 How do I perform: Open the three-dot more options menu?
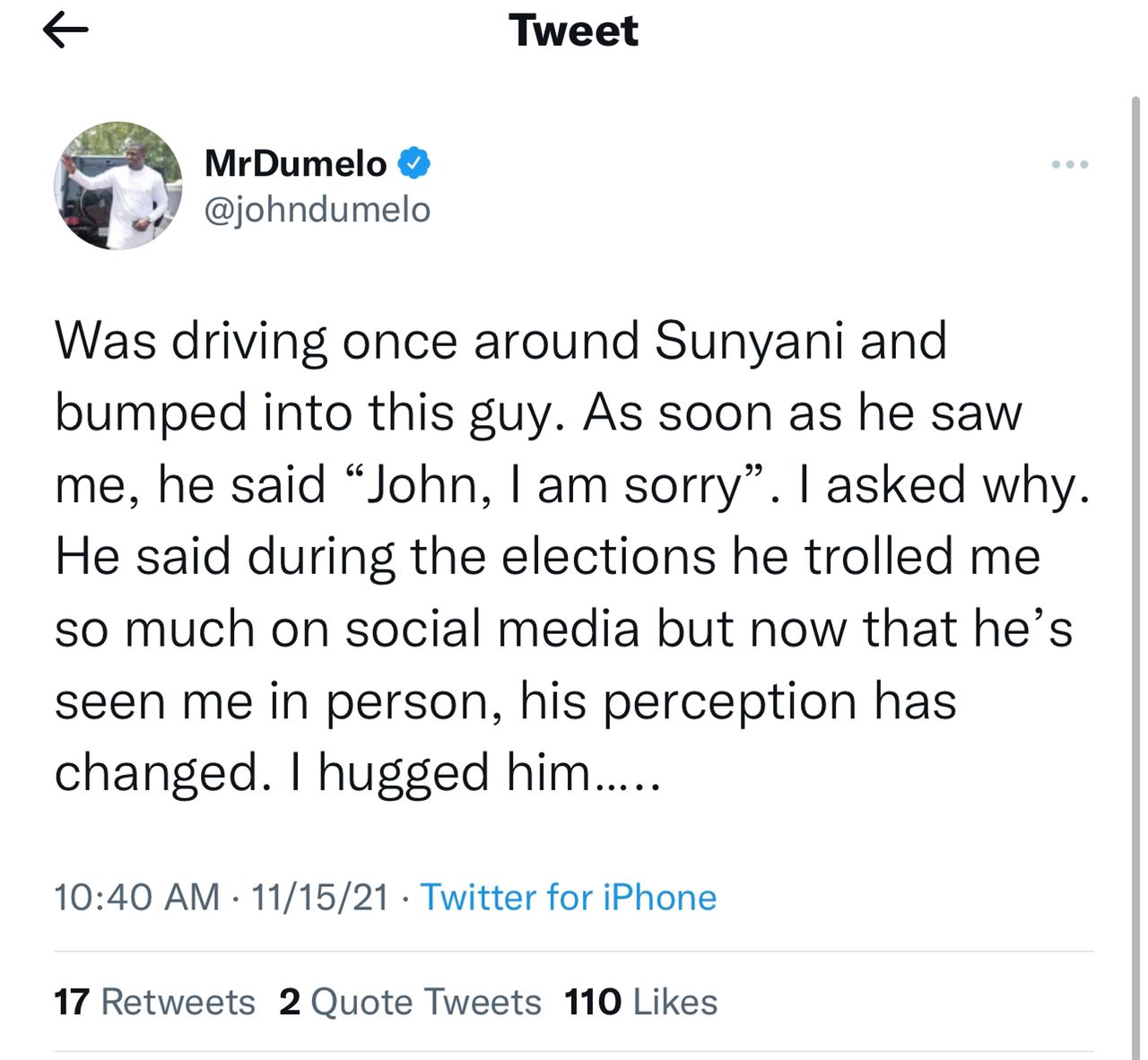1070,164
